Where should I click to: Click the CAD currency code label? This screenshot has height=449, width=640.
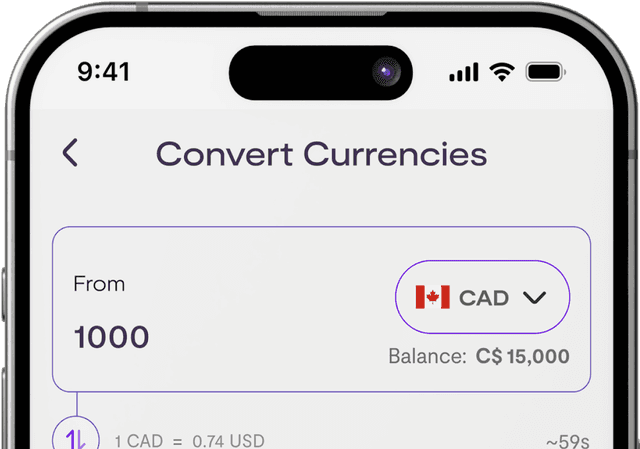[484, 298]
